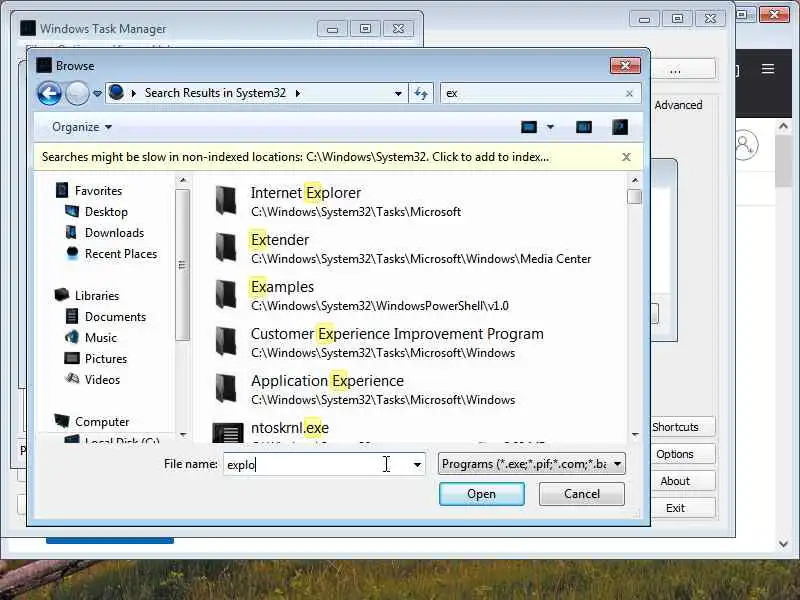The image size is (800, 600).
Task: Click the Forward navigation button in Browse dialog
Action: [x=78, y=93]
